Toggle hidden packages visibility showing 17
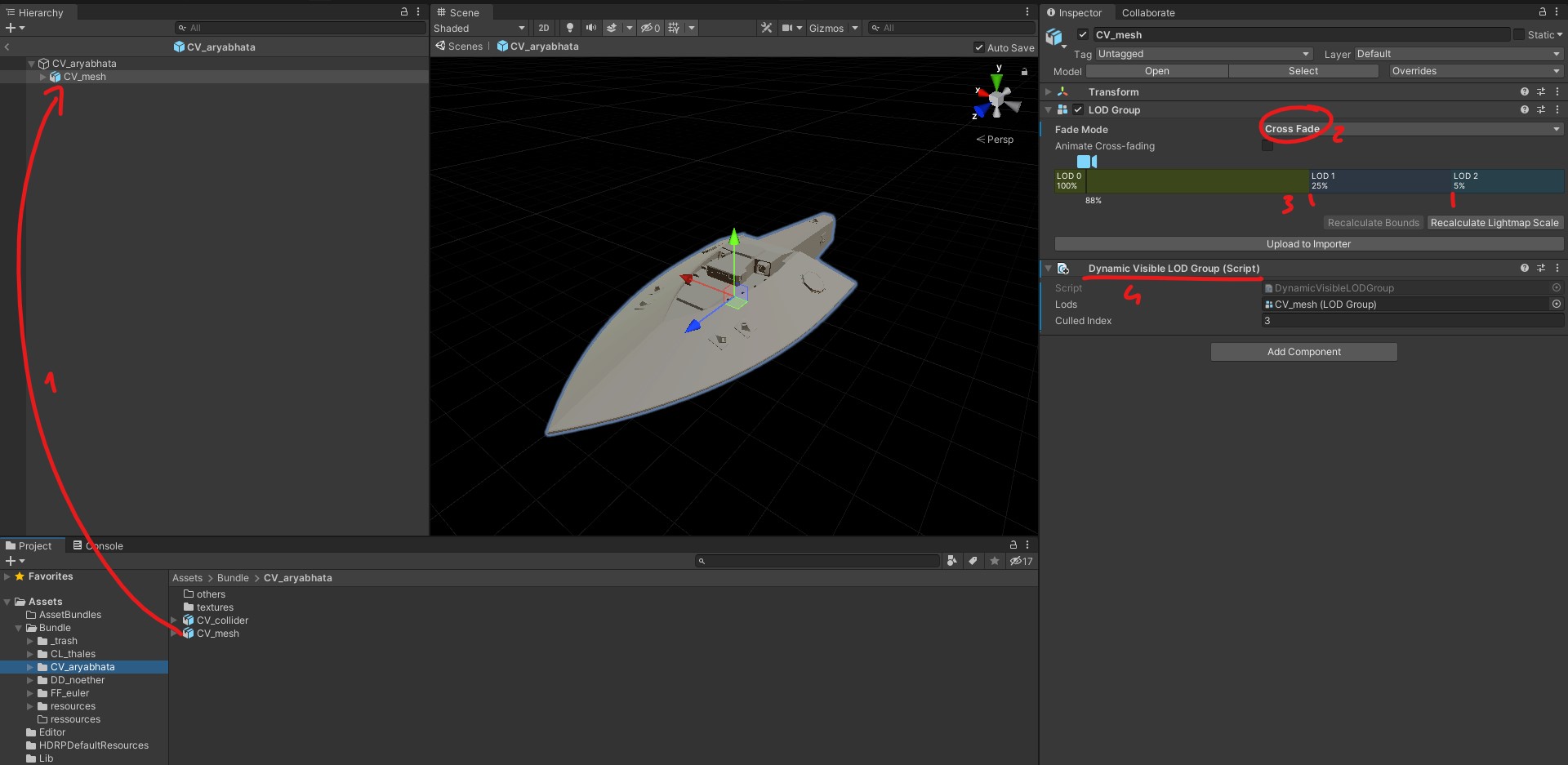 [1021, 561]
